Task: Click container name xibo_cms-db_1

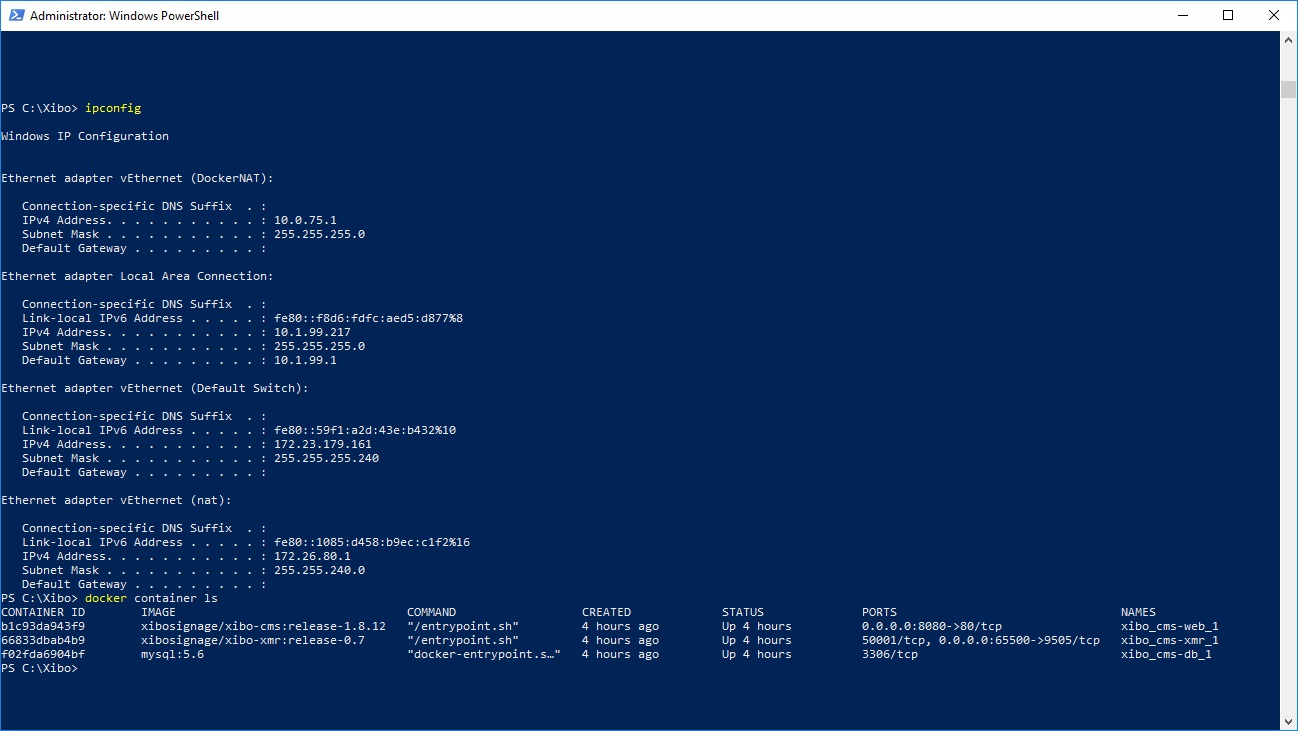Action: 1166,654
